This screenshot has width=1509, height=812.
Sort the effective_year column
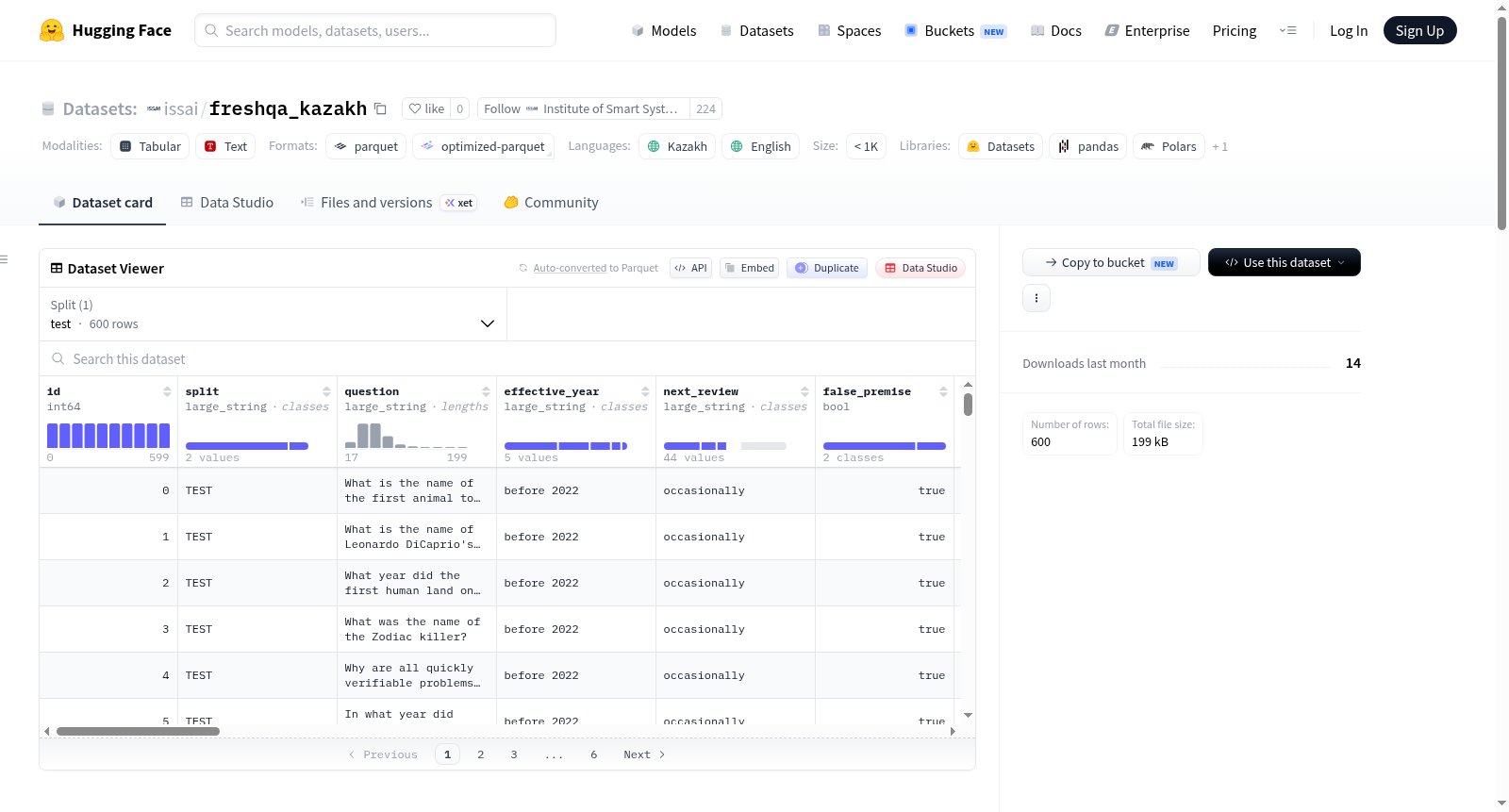(x=645, y=391)
